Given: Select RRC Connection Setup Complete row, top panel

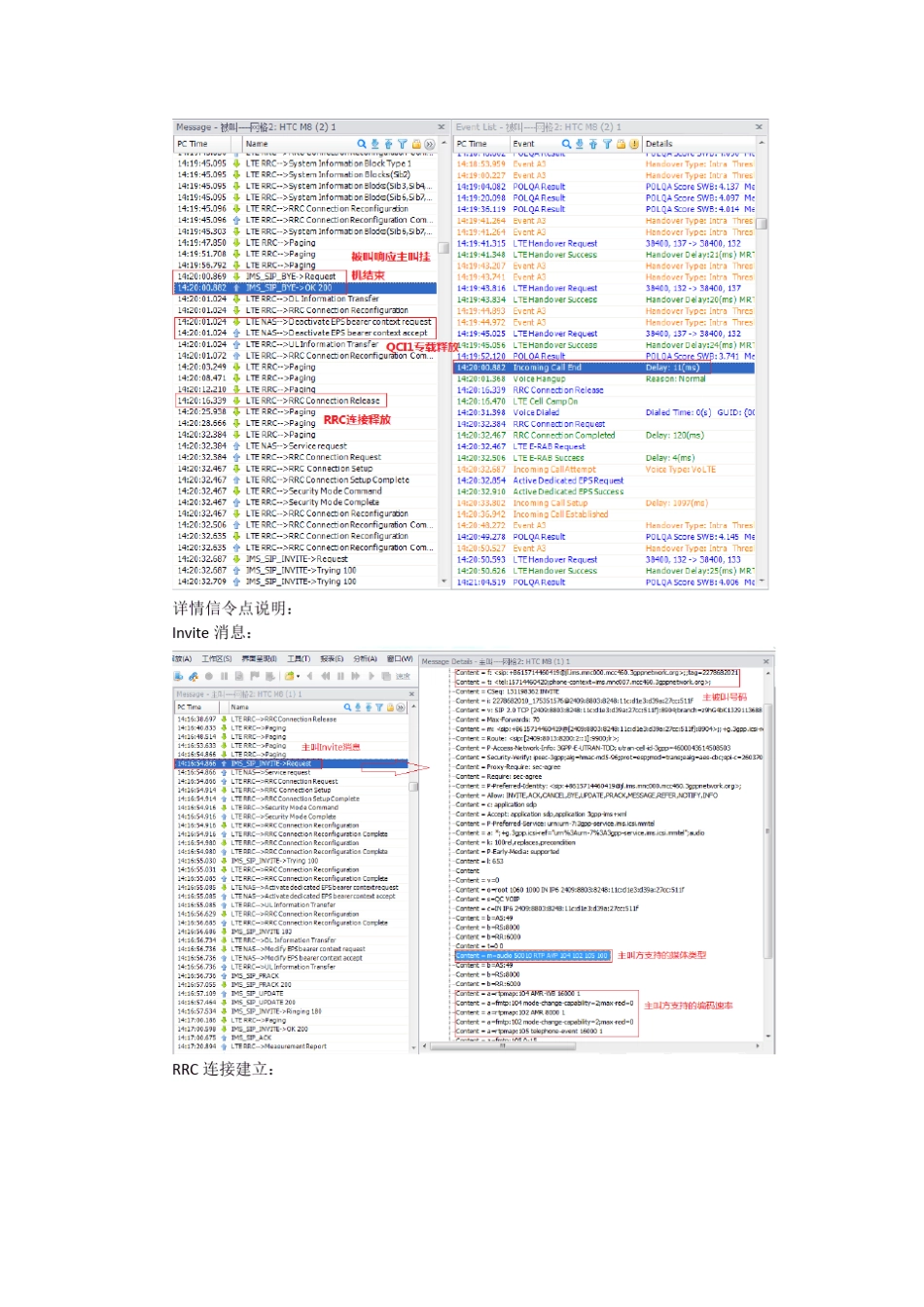Looking at the screenshot, I should [305, 479].
